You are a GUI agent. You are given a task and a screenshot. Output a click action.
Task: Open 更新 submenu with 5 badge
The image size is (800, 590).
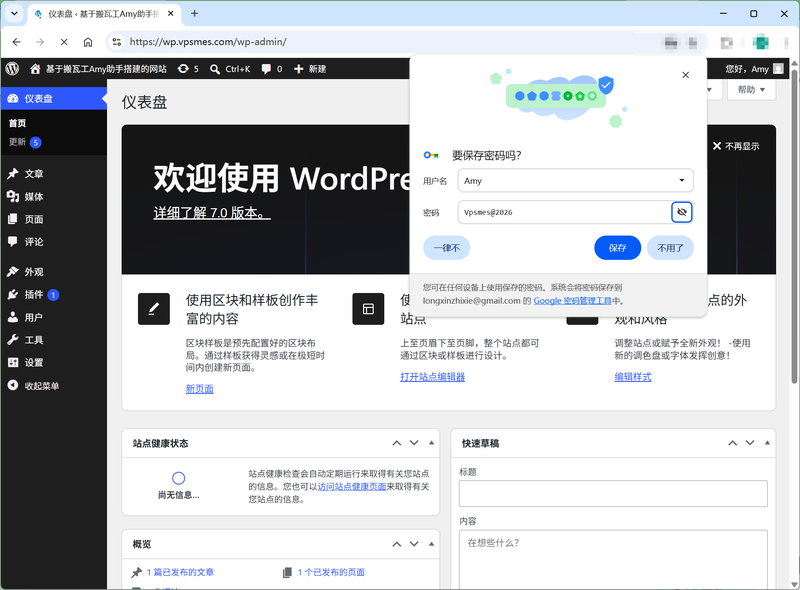24,142
